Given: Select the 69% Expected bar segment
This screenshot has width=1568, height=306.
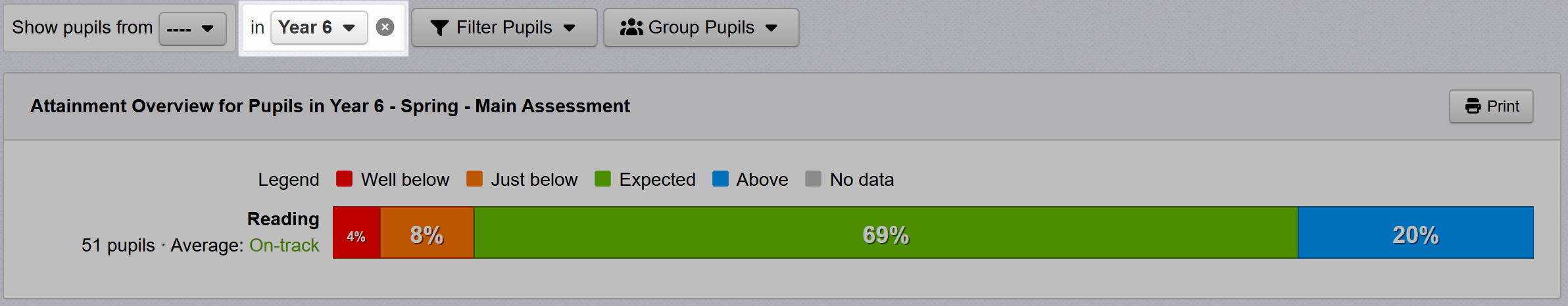Looking at the screenshot, I should [x=885, y=233].
